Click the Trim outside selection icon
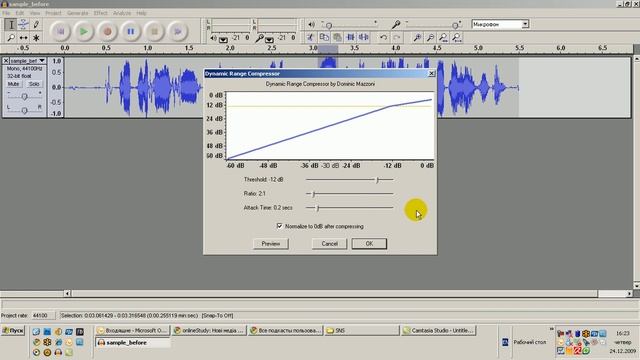The height and width of the screenshot is (360, 640). [350, 38]
